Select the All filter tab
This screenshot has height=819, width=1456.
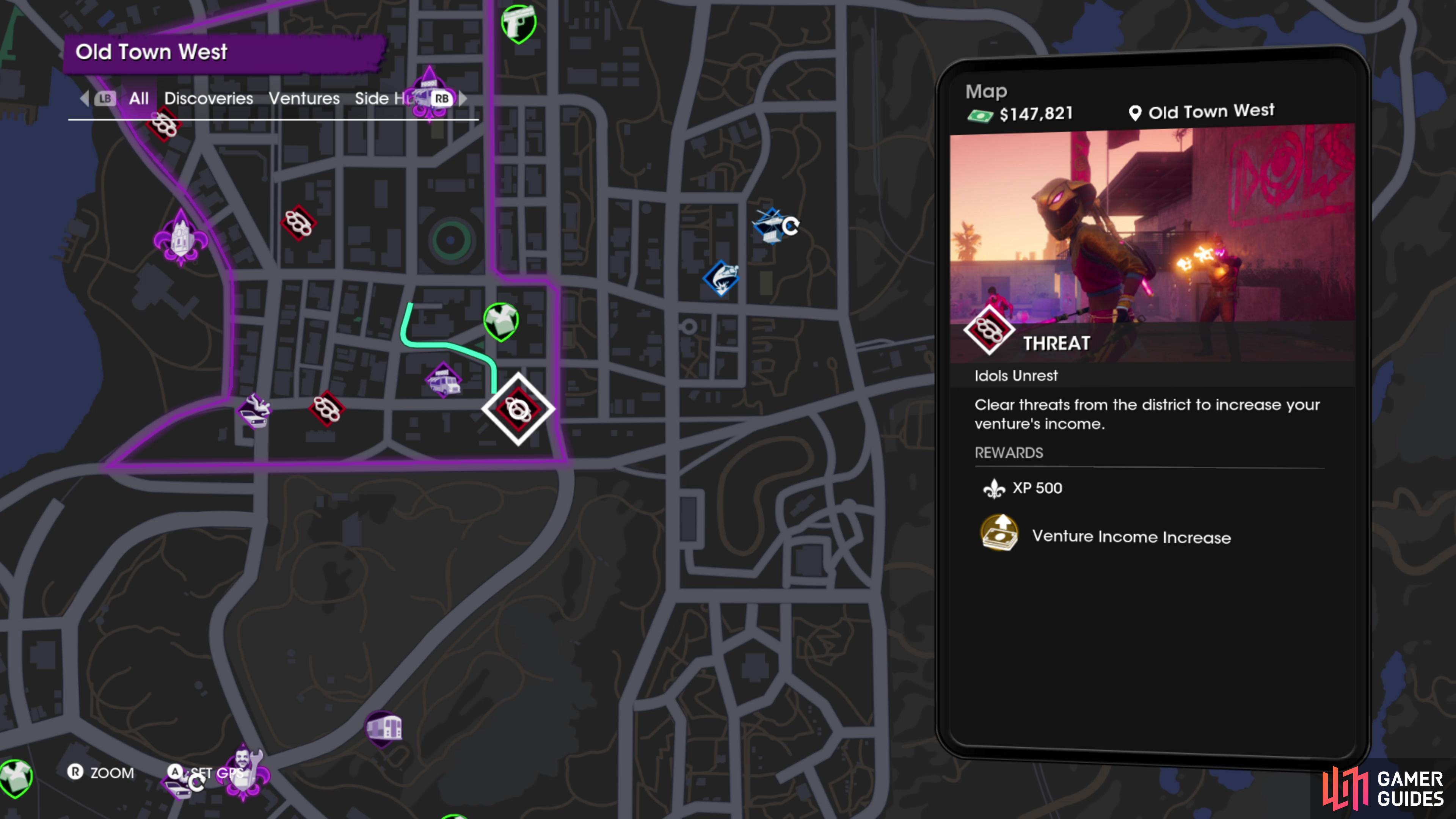pyautogui.click(x=138, y=98)
